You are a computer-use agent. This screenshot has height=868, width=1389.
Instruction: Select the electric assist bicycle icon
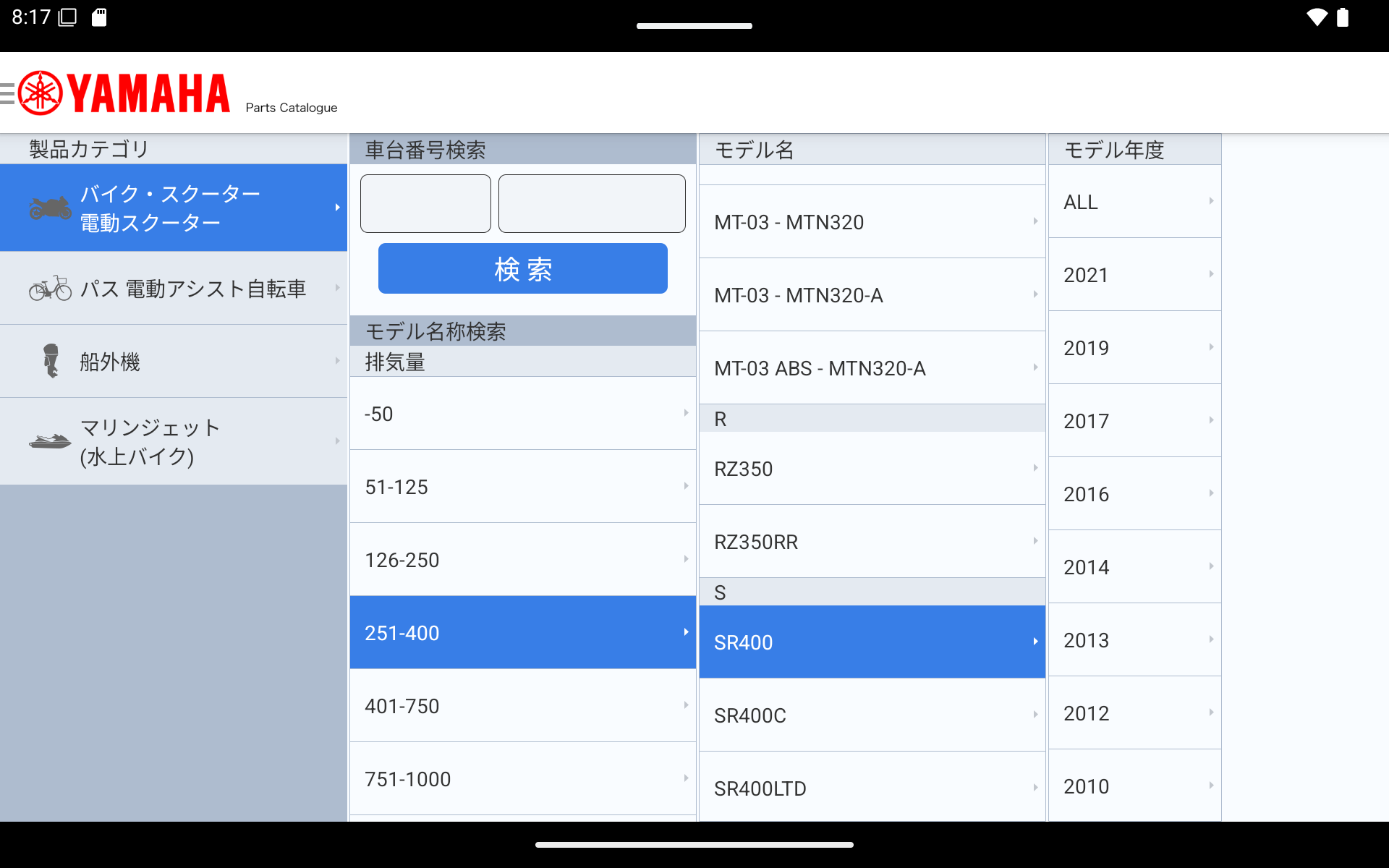[x=50, y=289]
